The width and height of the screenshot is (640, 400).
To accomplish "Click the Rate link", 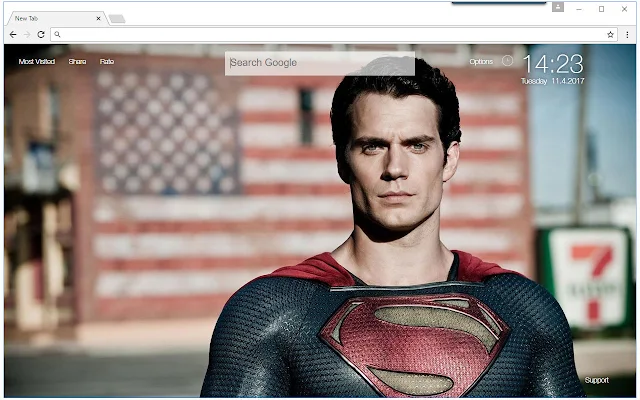I will coord(107,62).
